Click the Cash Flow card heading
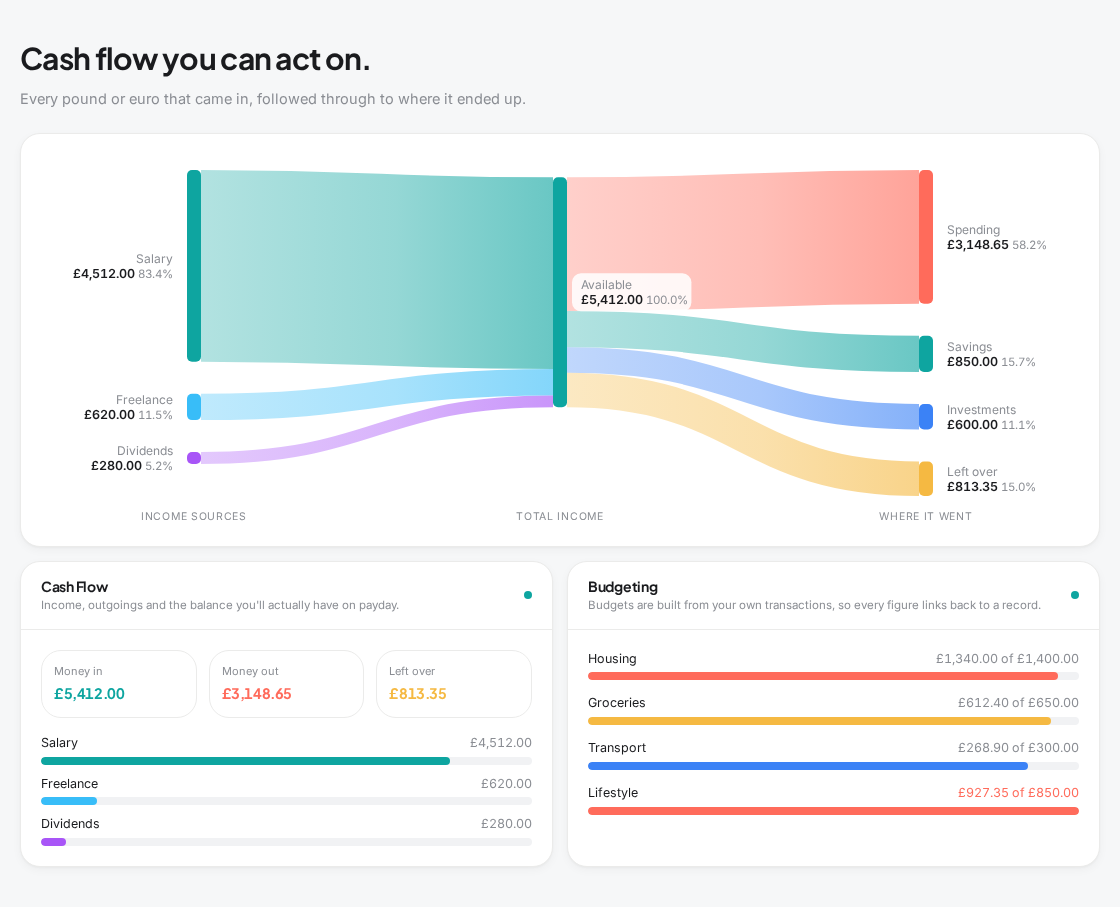The width and height of the screenshot is (1120, 907). [74, 587]
